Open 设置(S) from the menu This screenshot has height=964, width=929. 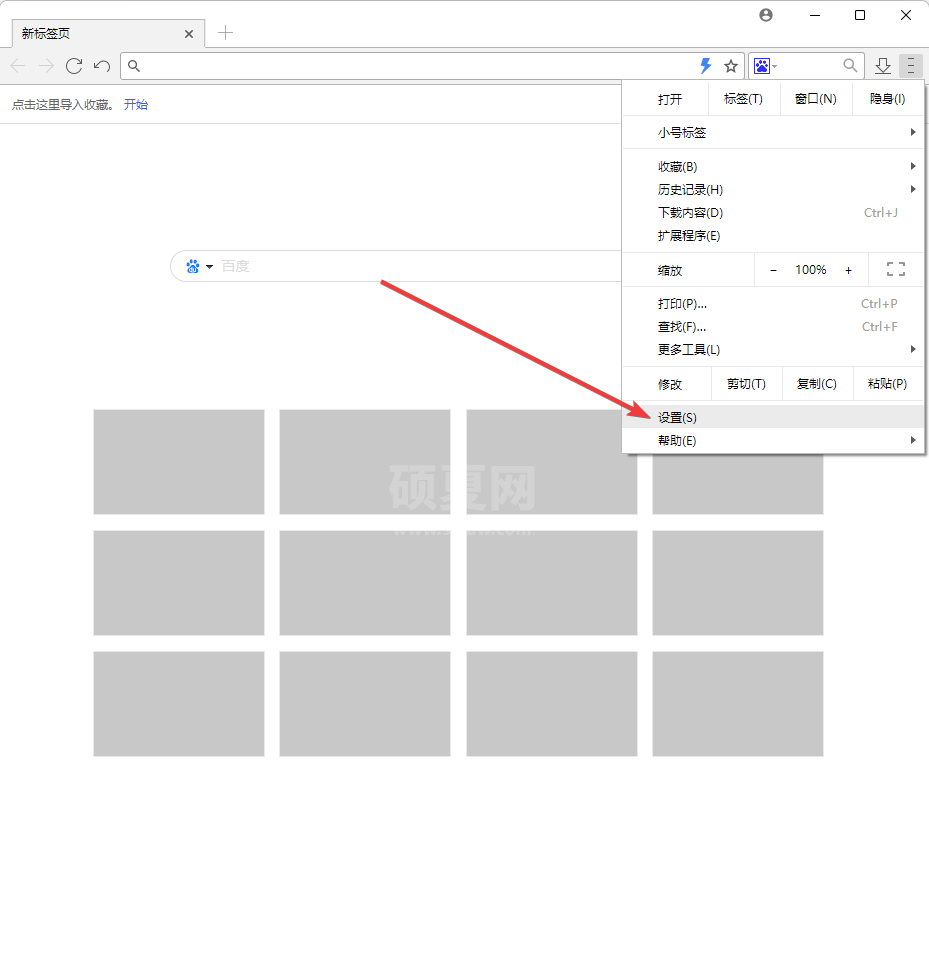click(773, 417)
